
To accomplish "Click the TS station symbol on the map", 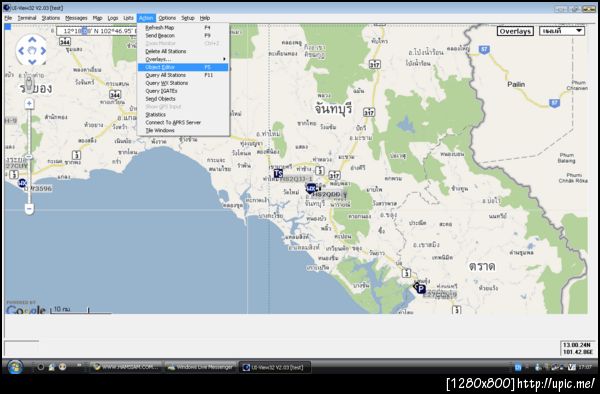I will 278,174.
